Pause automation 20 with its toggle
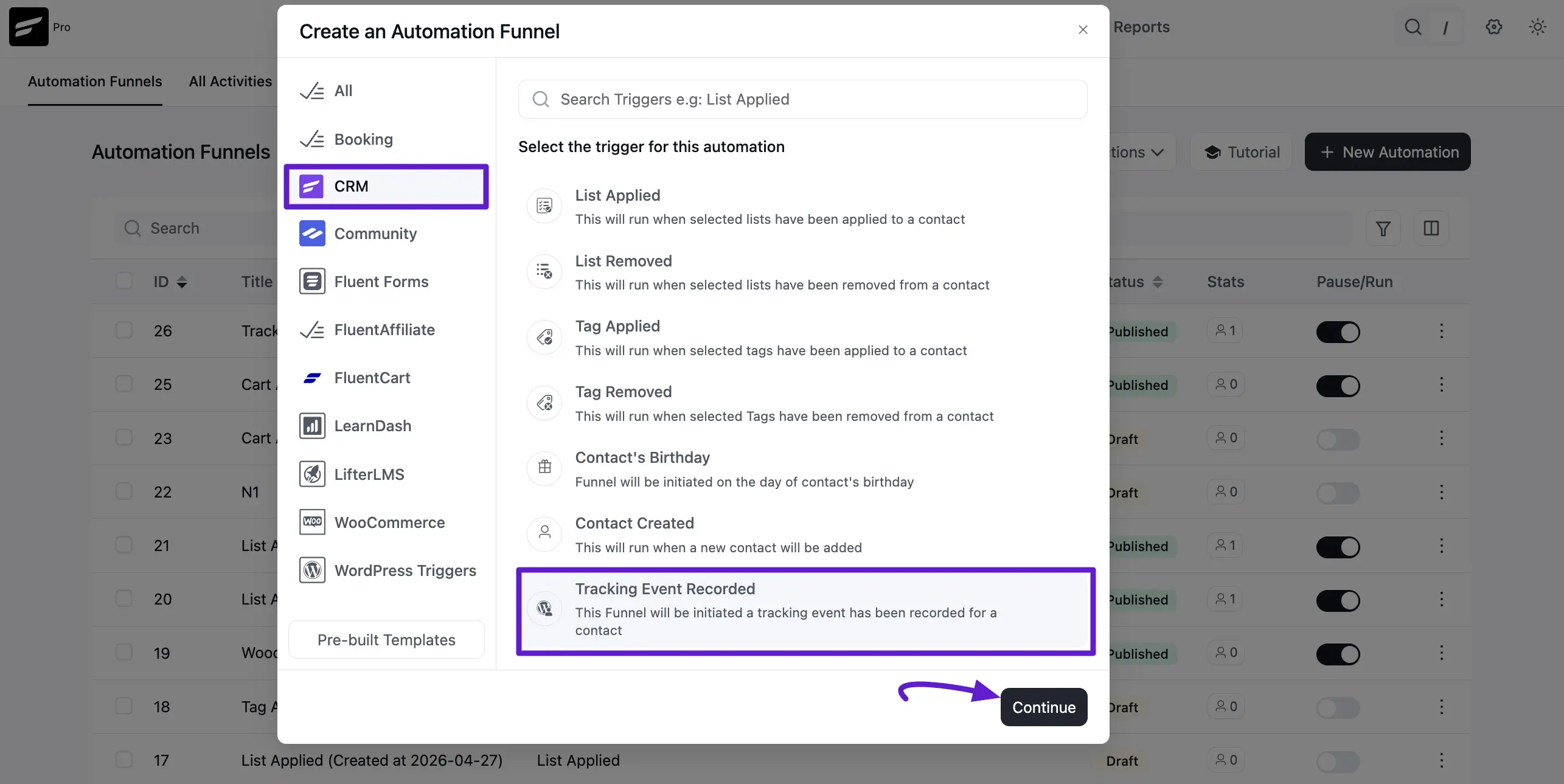Viewport: 1564px width, 784px height. (1338, 600)
